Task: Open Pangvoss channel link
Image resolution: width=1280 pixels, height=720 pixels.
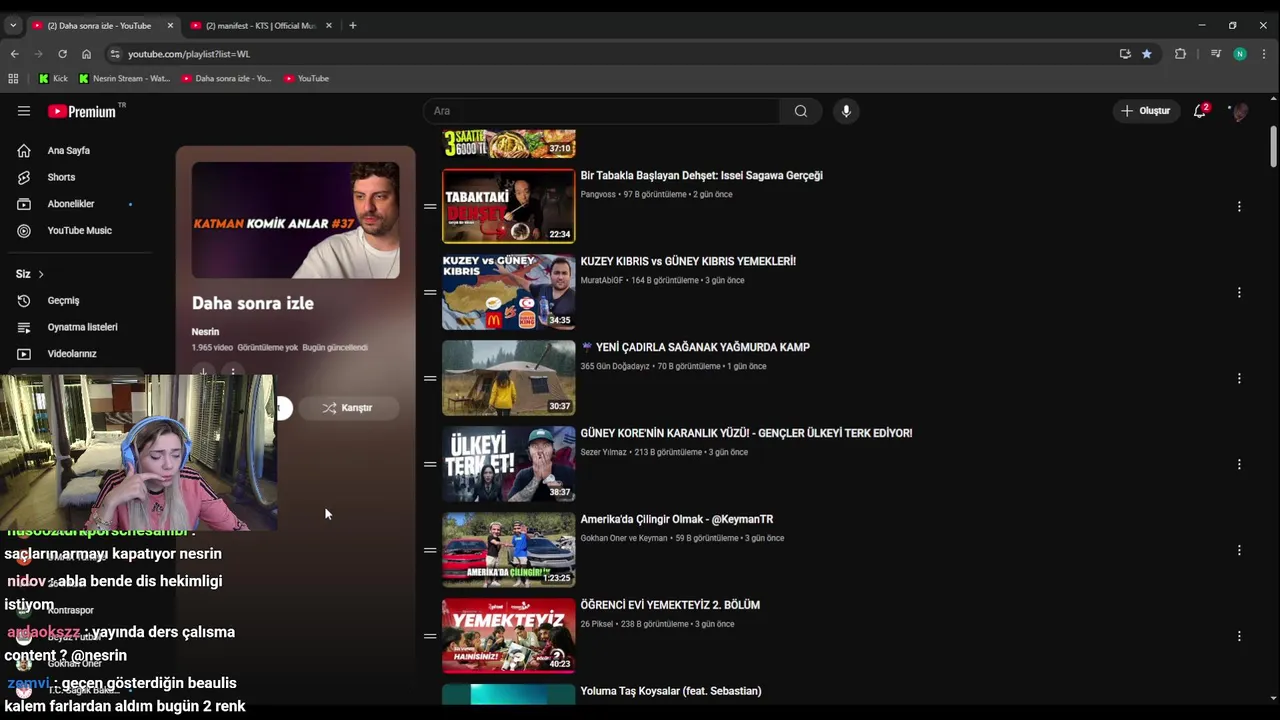Action: pyautogui.click(x=598, y=195)
